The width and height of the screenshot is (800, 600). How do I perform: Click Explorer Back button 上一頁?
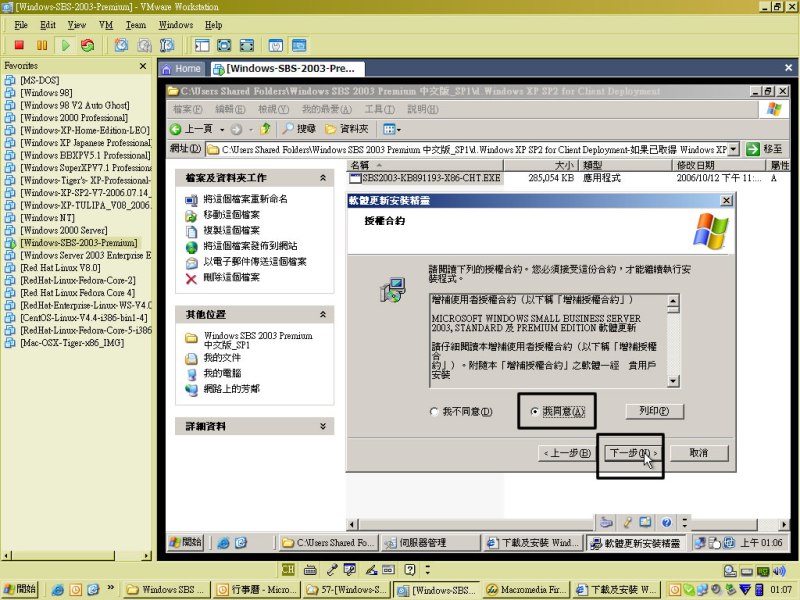click(x=191, y=129)
